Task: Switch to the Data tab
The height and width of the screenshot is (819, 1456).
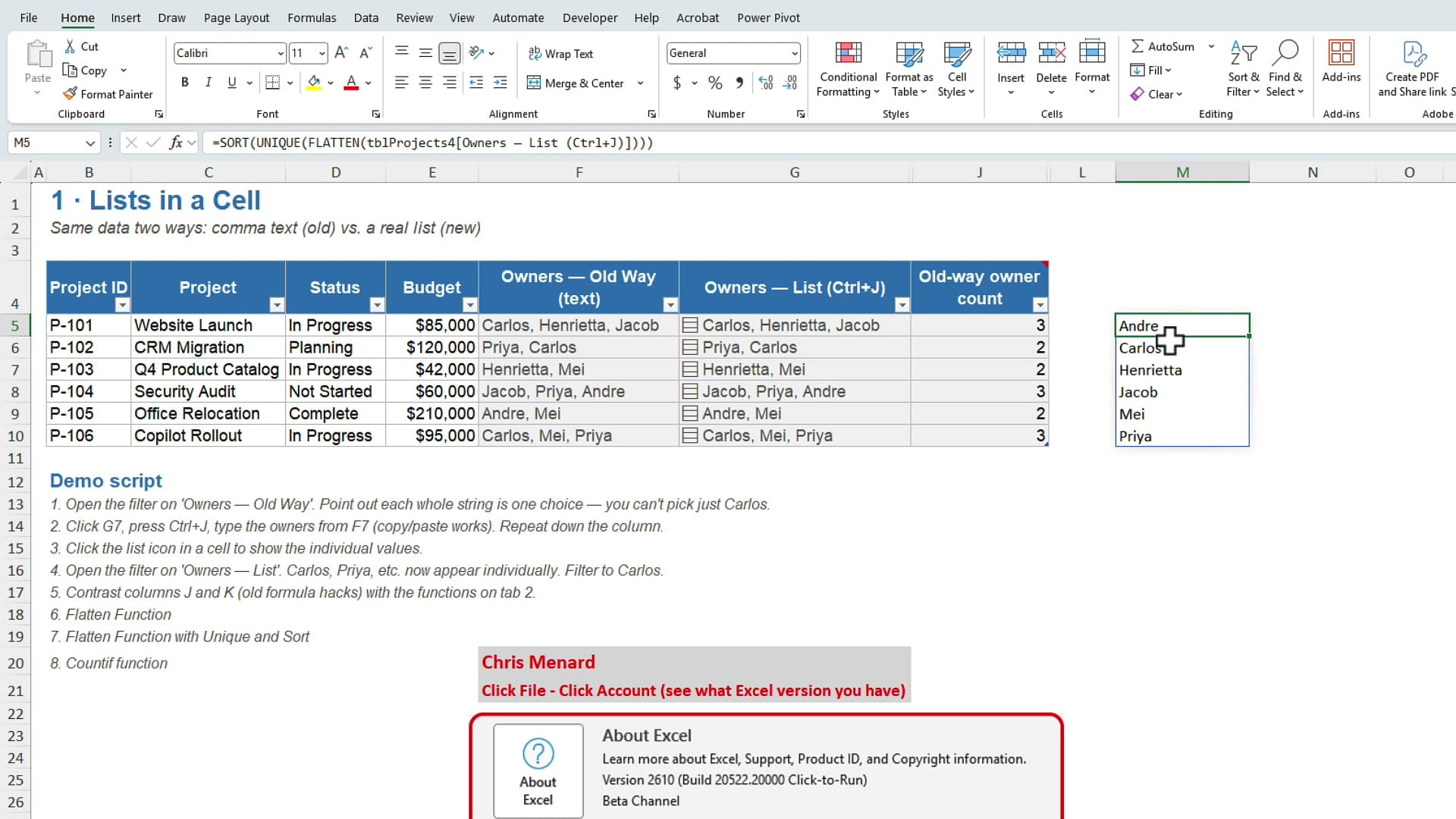Action: [x=366, y=17]
